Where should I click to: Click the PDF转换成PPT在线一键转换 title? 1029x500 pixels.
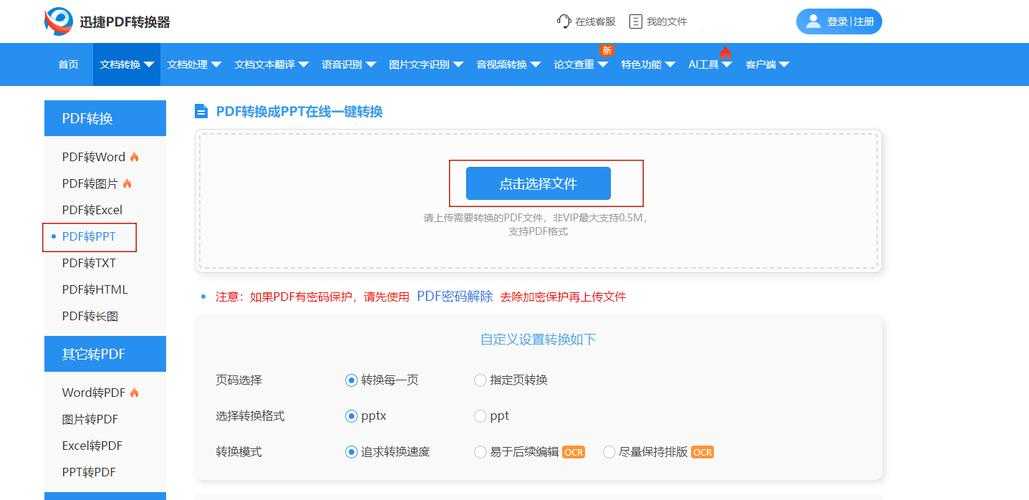(x=299, y=112)
